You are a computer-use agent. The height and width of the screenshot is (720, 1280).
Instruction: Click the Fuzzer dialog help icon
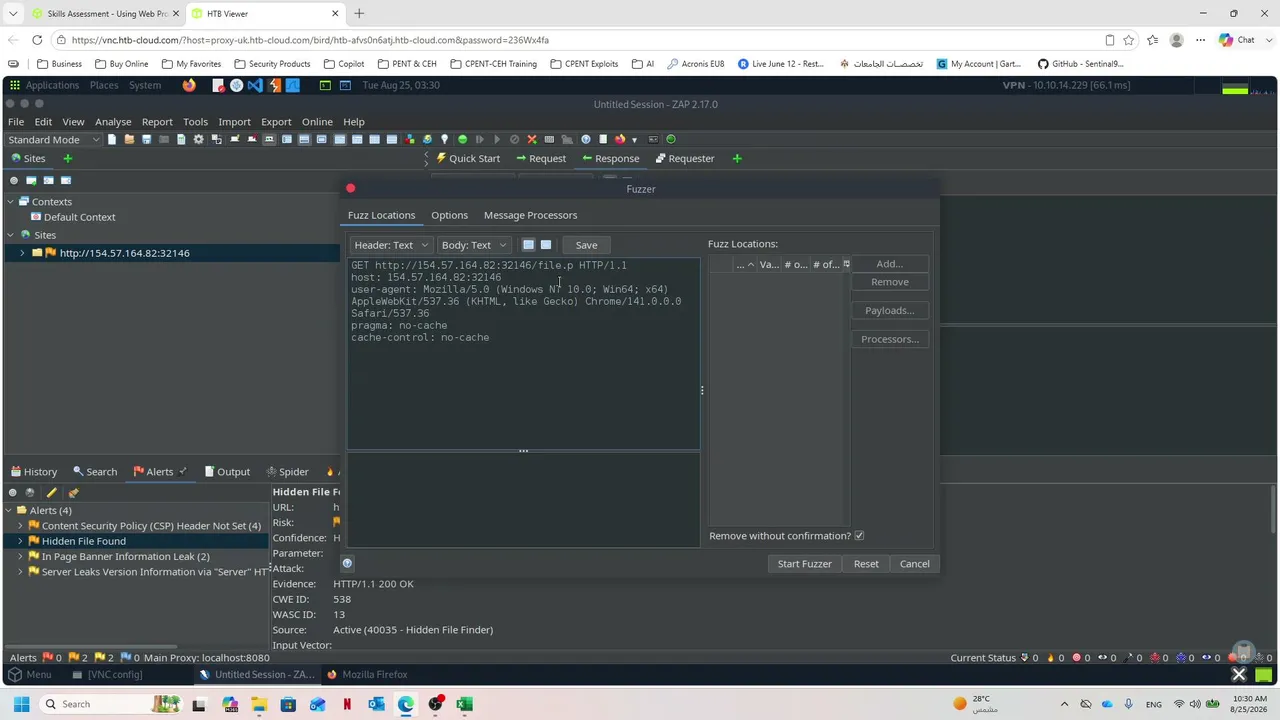click(x=348, y=563)
